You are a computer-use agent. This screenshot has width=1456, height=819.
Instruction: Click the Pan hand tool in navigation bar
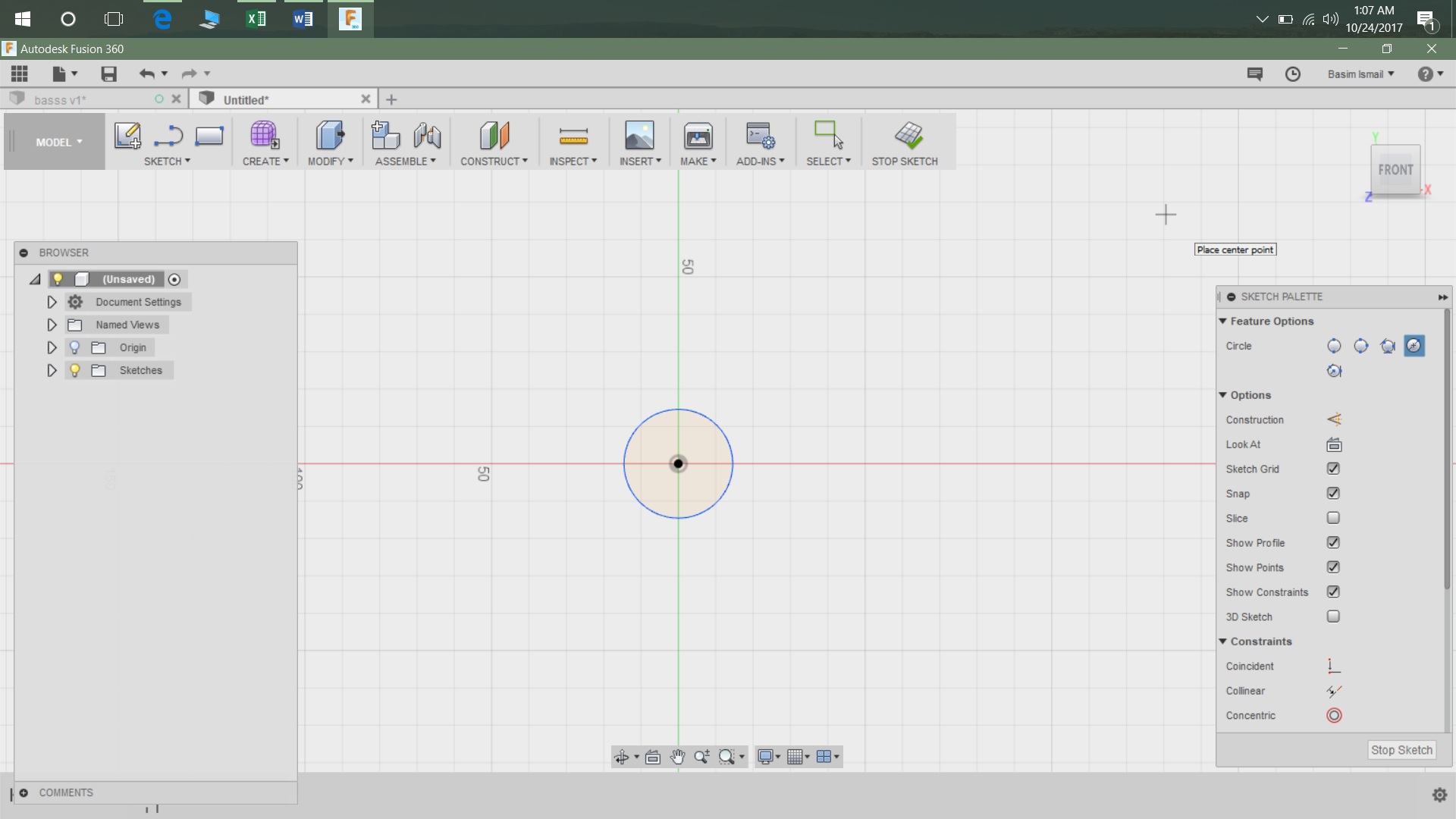click(x=677, y=756)
